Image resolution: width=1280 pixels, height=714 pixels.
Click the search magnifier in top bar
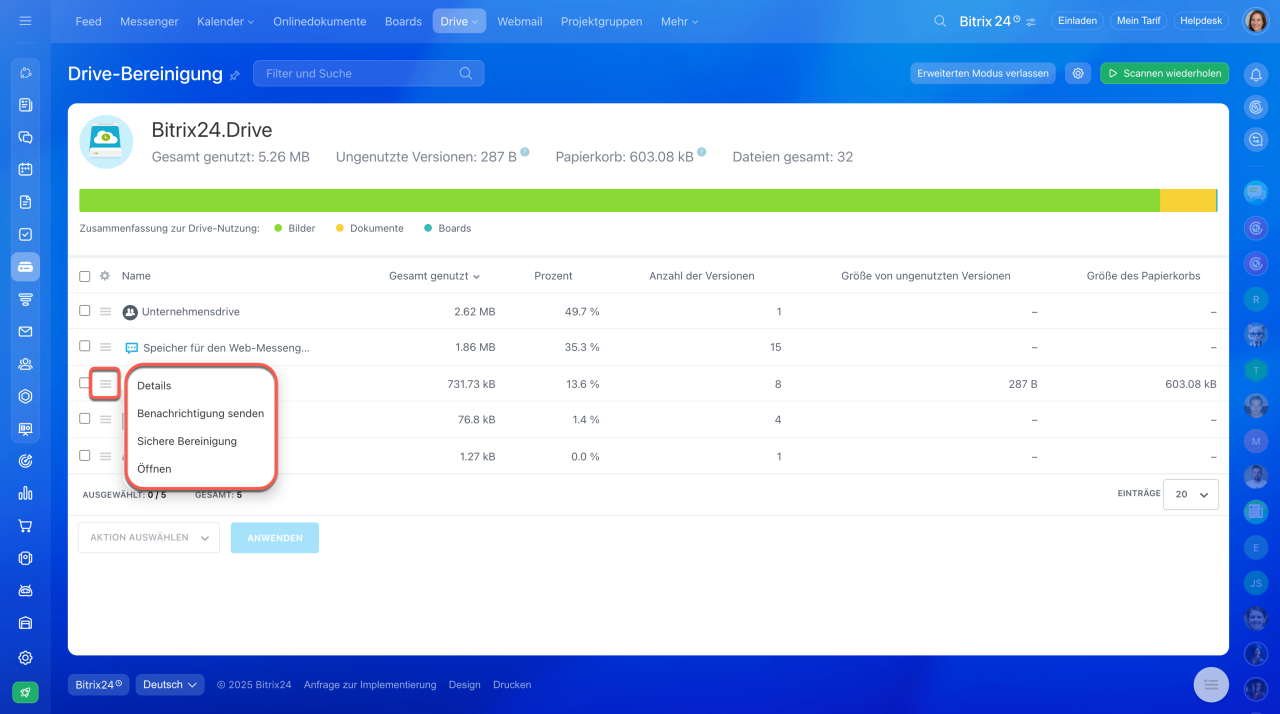click(940, 21)
